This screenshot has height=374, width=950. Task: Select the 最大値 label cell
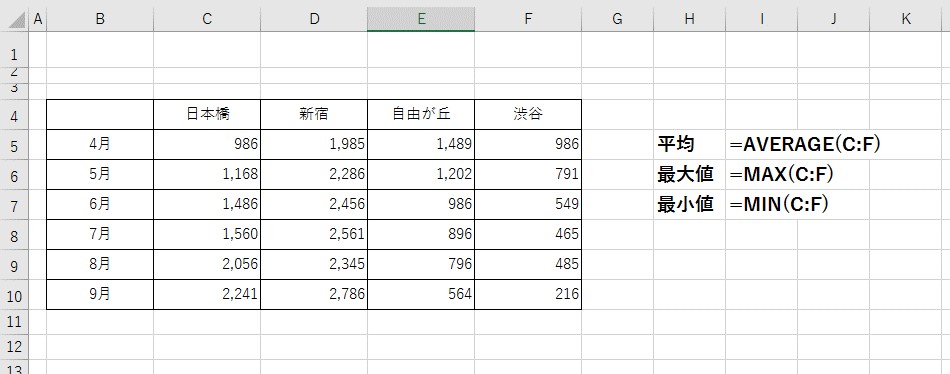tap(689, 175)
